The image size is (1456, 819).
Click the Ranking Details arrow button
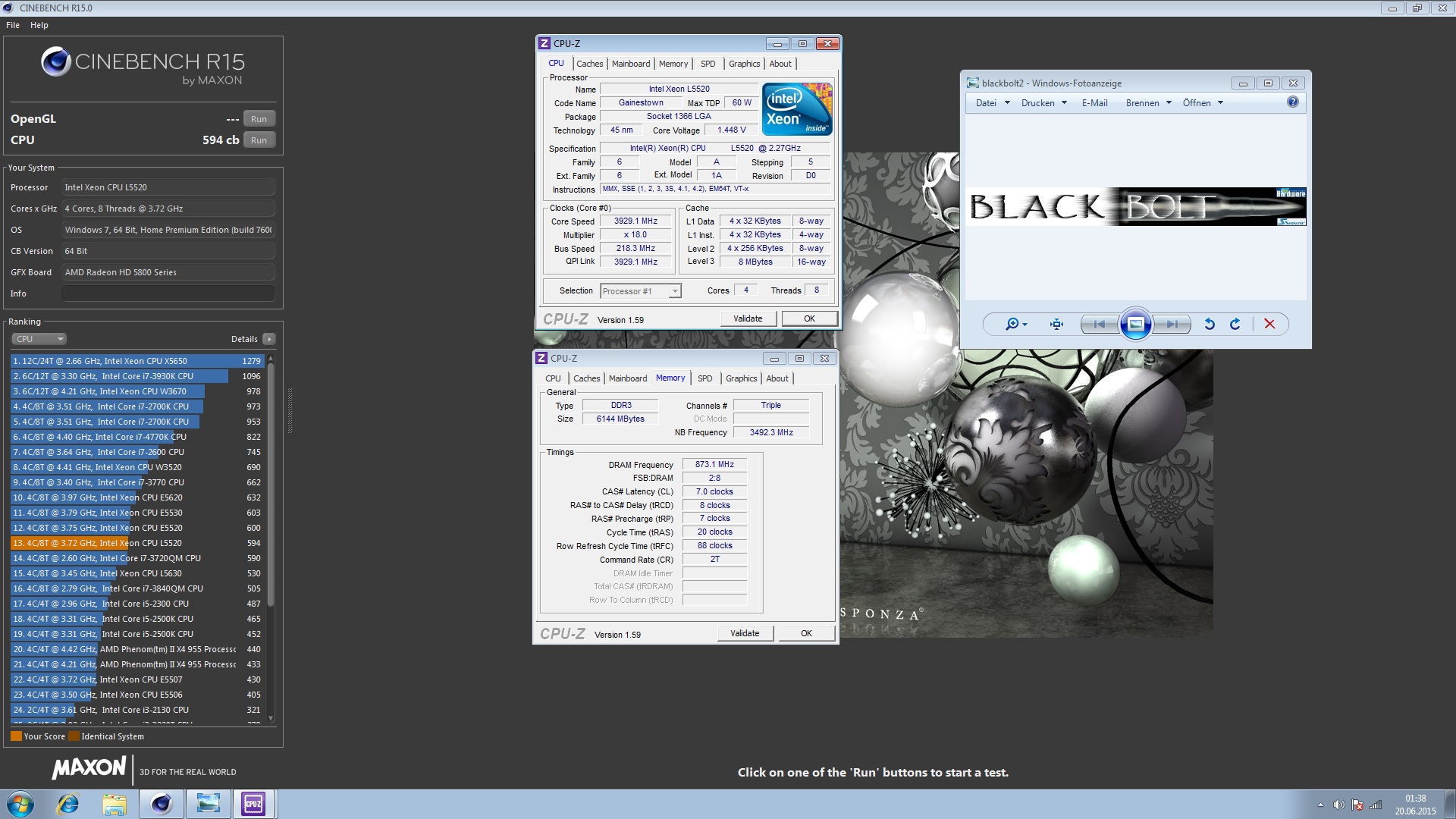pyautogui.click(x=269, y=339)
